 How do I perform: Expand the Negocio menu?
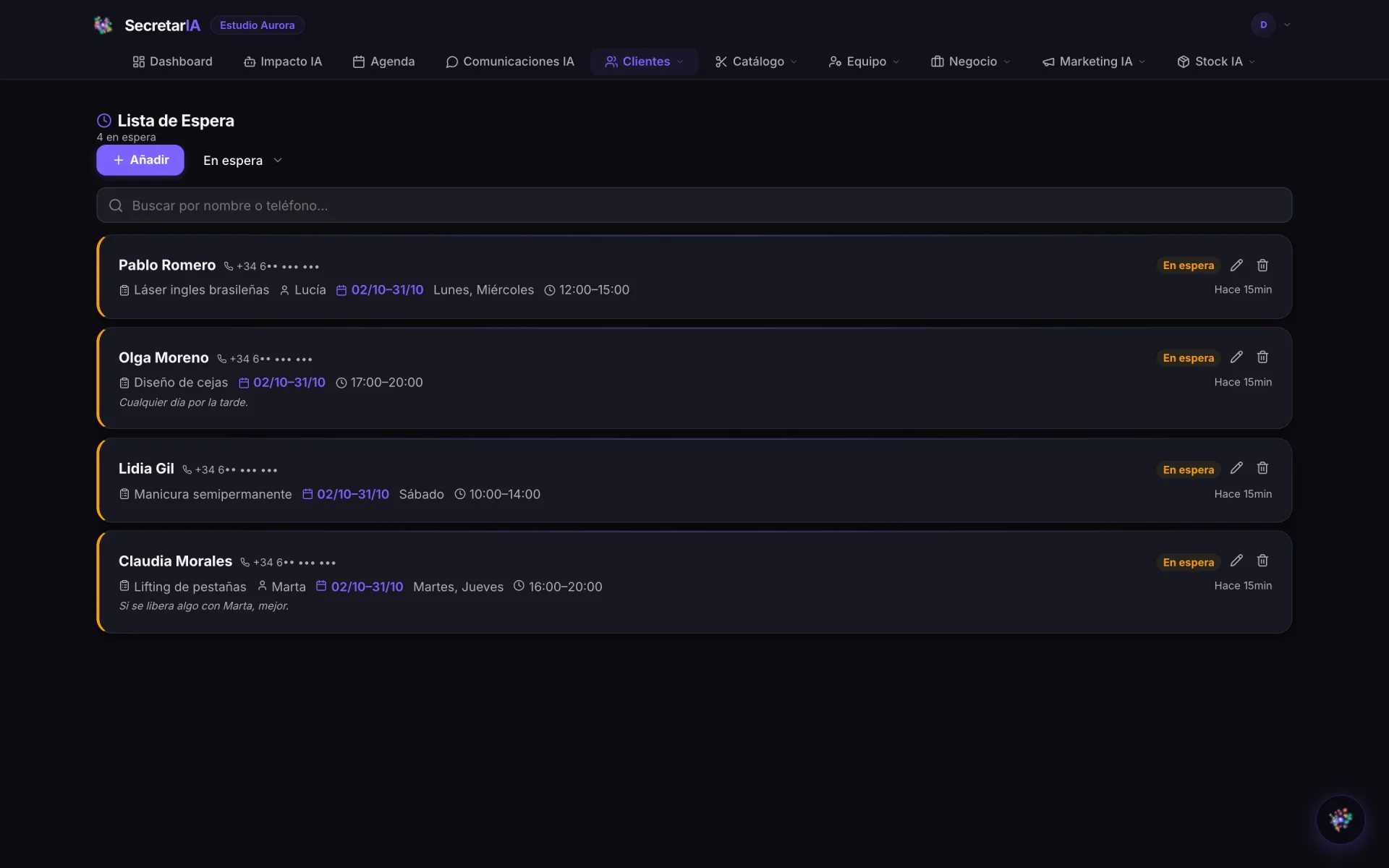(x=970, y=61)
